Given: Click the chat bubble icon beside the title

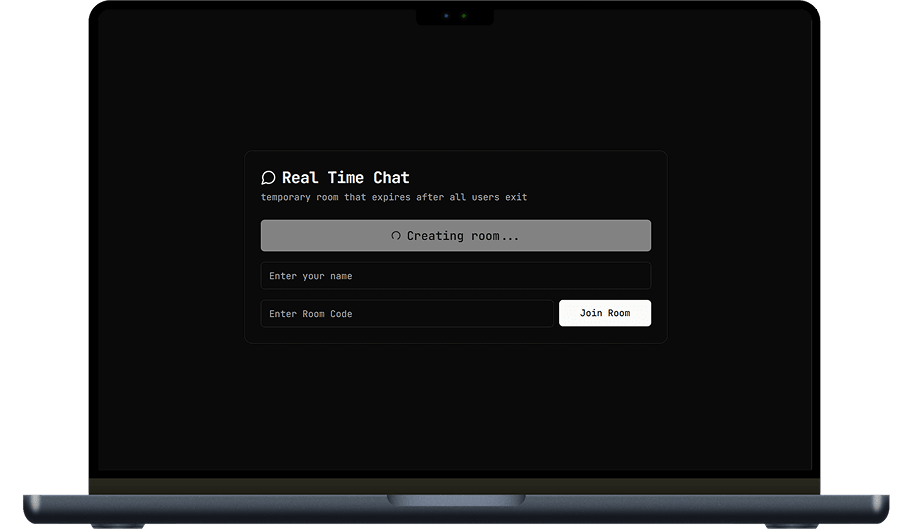Looking at the screenshot, I should (268, 178).
